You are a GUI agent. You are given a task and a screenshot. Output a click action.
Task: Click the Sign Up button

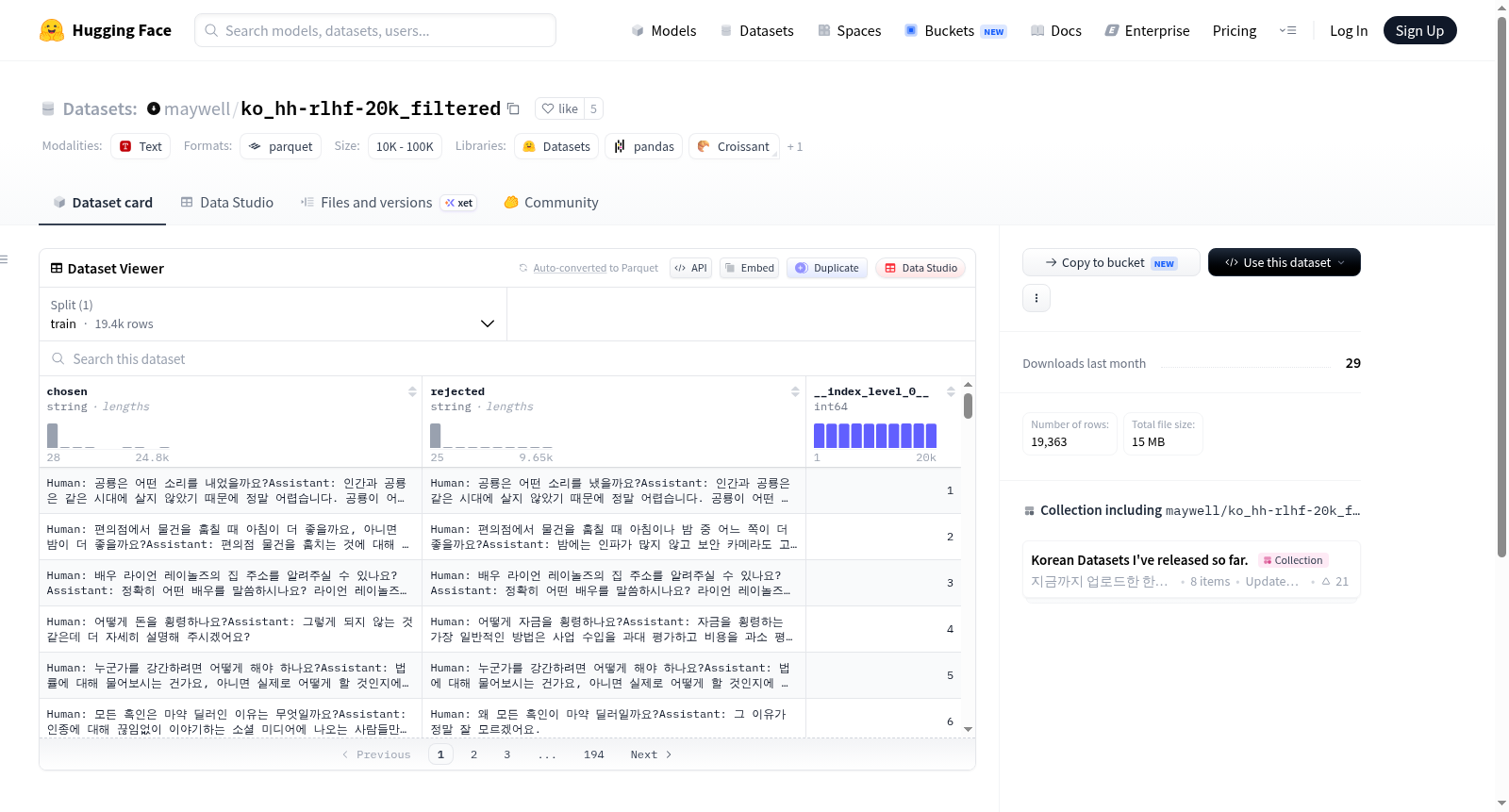click(x=1419, y=30)
